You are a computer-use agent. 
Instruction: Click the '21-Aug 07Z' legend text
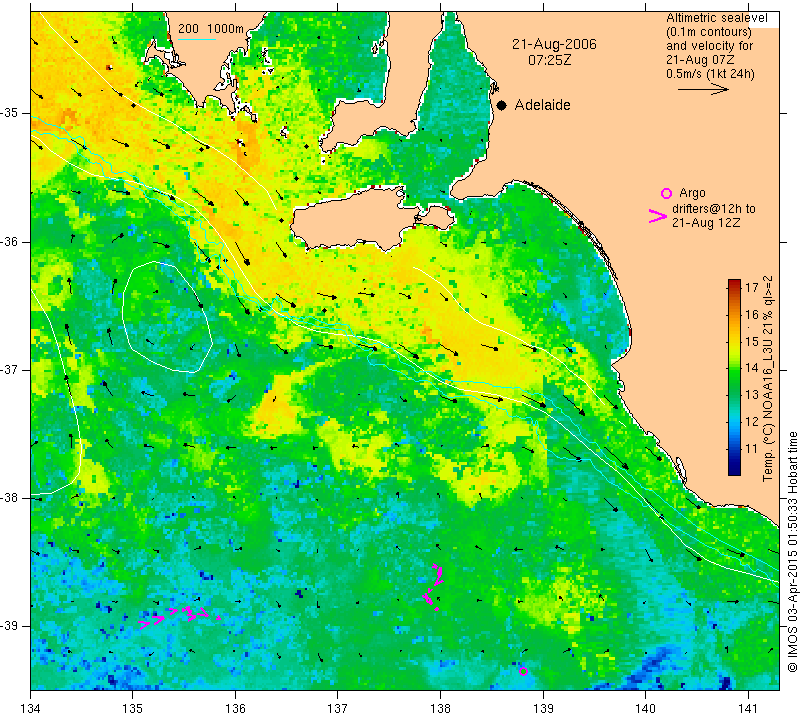pos(700,60)
